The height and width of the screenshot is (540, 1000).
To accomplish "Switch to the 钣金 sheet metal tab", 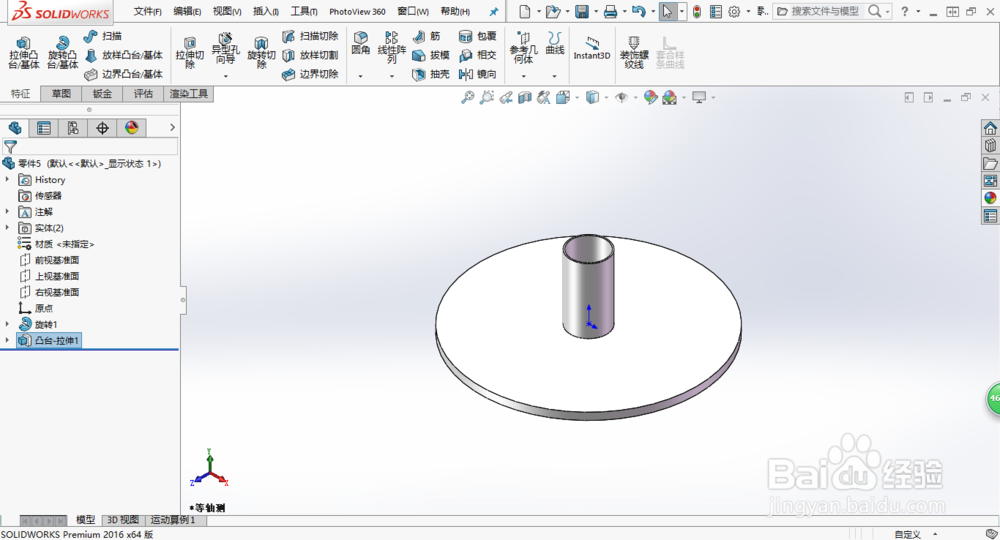I will coord(102,94).
